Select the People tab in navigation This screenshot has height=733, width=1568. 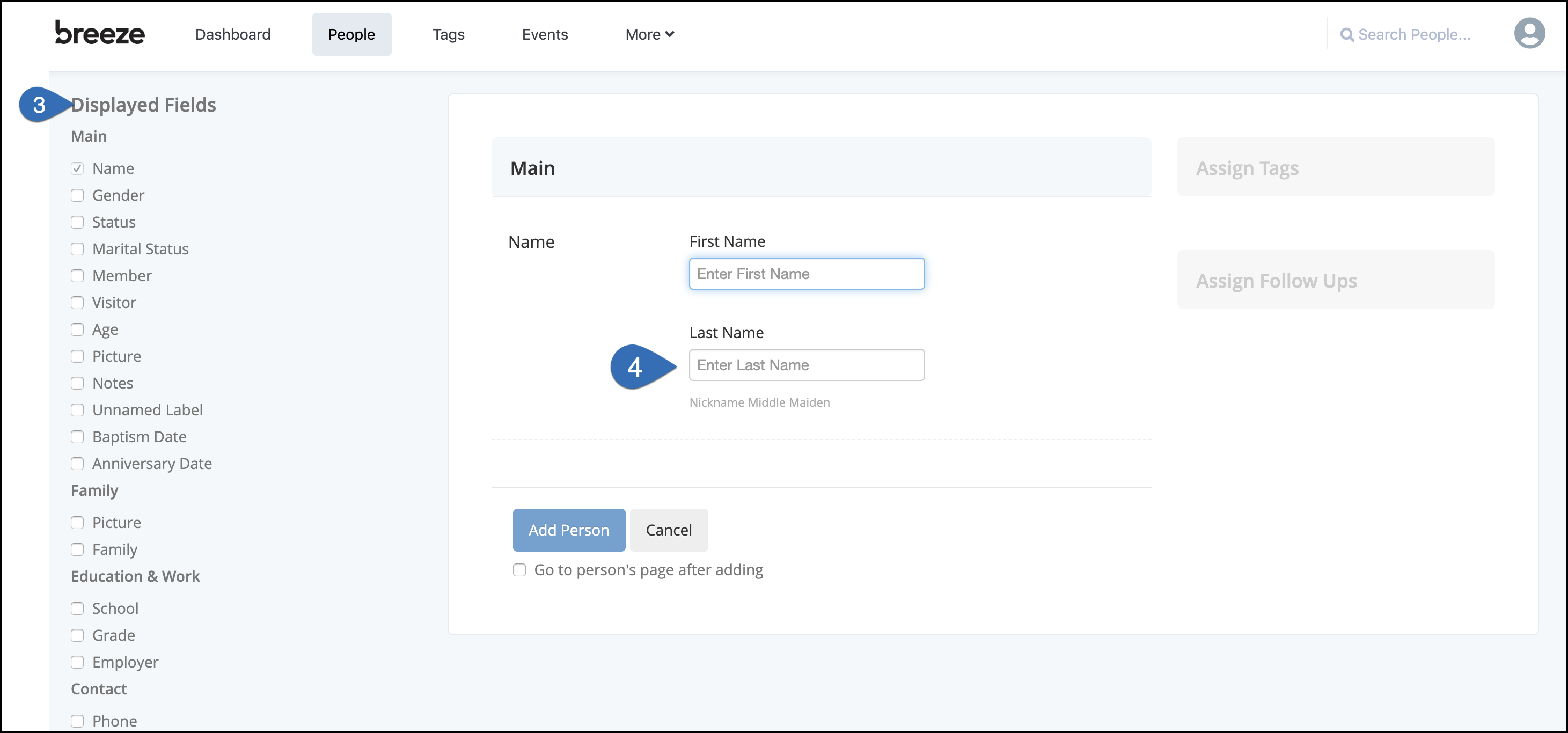(351, 34)
